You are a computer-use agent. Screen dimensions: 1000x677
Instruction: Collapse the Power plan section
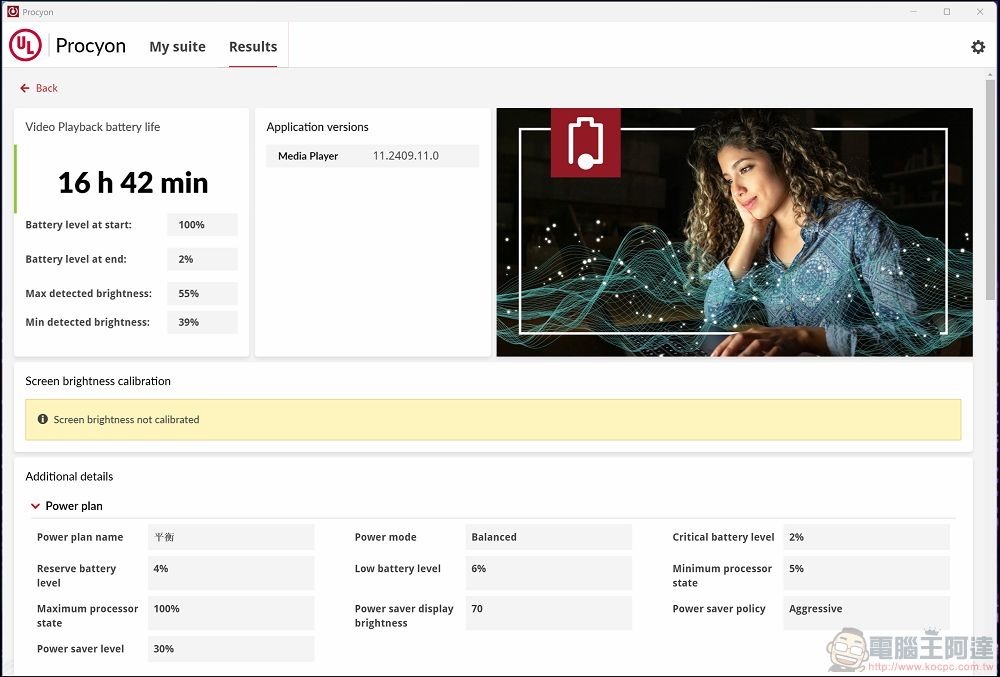[36, 506]
